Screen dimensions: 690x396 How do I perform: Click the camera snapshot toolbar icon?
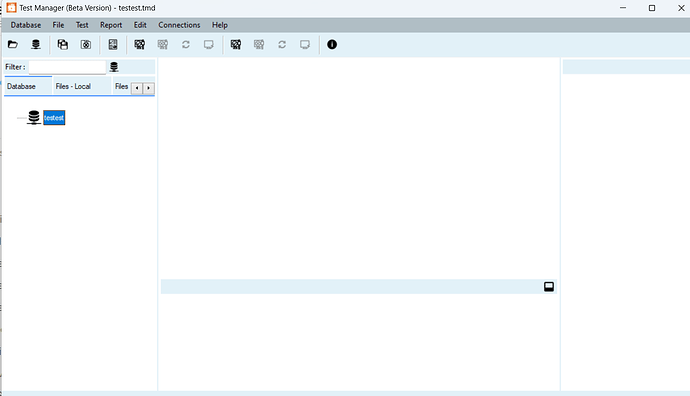tap(86, 44)
